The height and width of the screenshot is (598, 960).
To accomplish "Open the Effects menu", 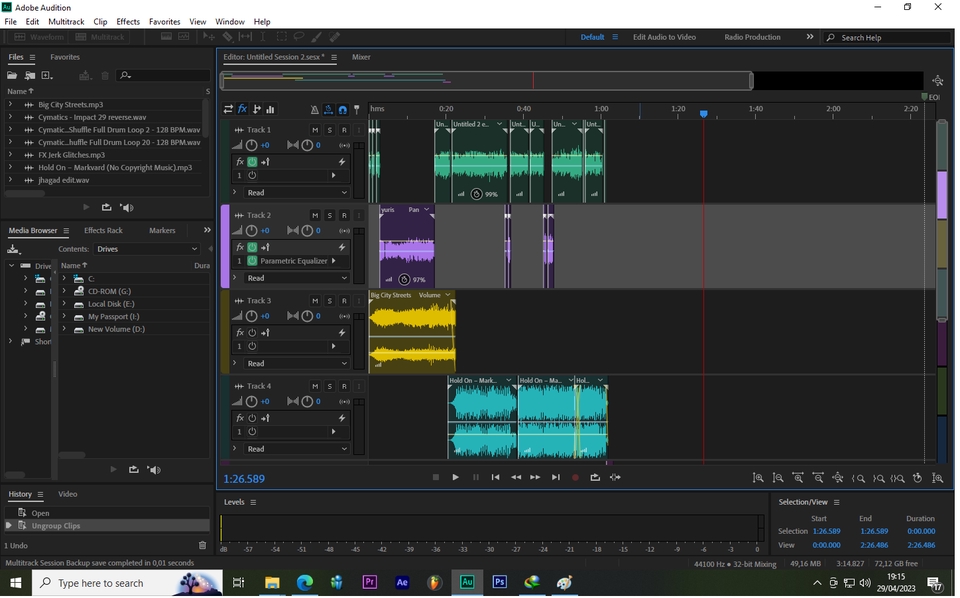I will pyautogui.click(x=128, y=21).
